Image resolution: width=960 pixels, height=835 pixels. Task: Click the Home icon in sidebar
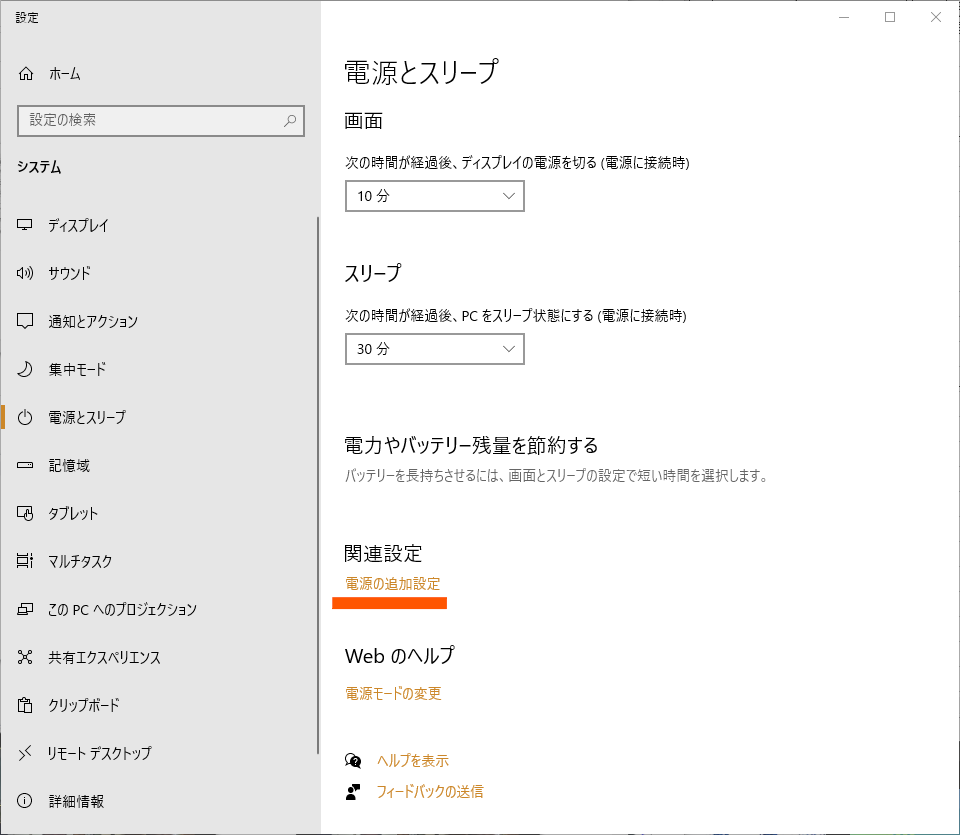(x=26, y=74)
